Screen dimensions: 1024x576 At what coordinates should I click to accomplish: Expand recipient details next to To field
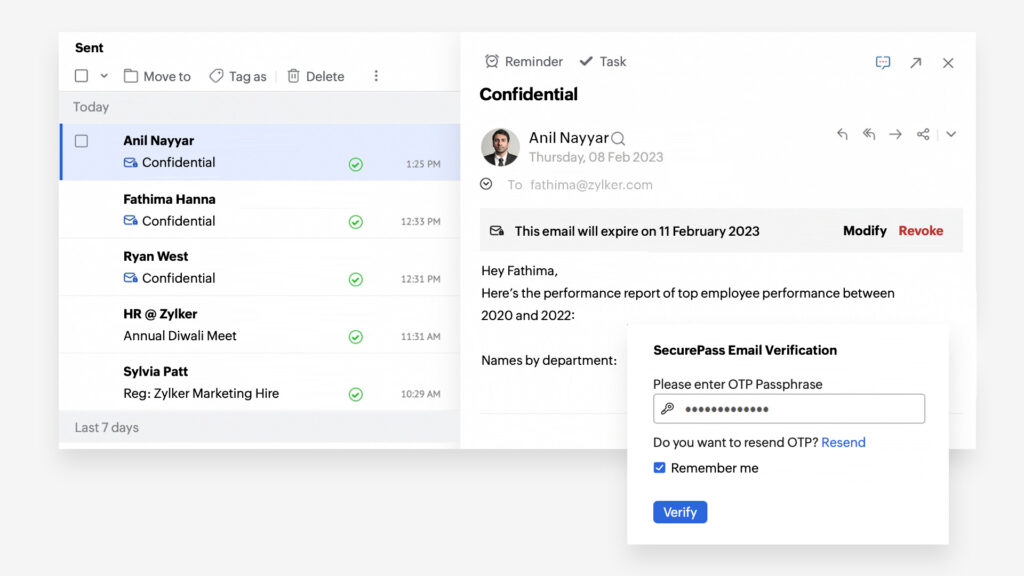coord(486,184)
